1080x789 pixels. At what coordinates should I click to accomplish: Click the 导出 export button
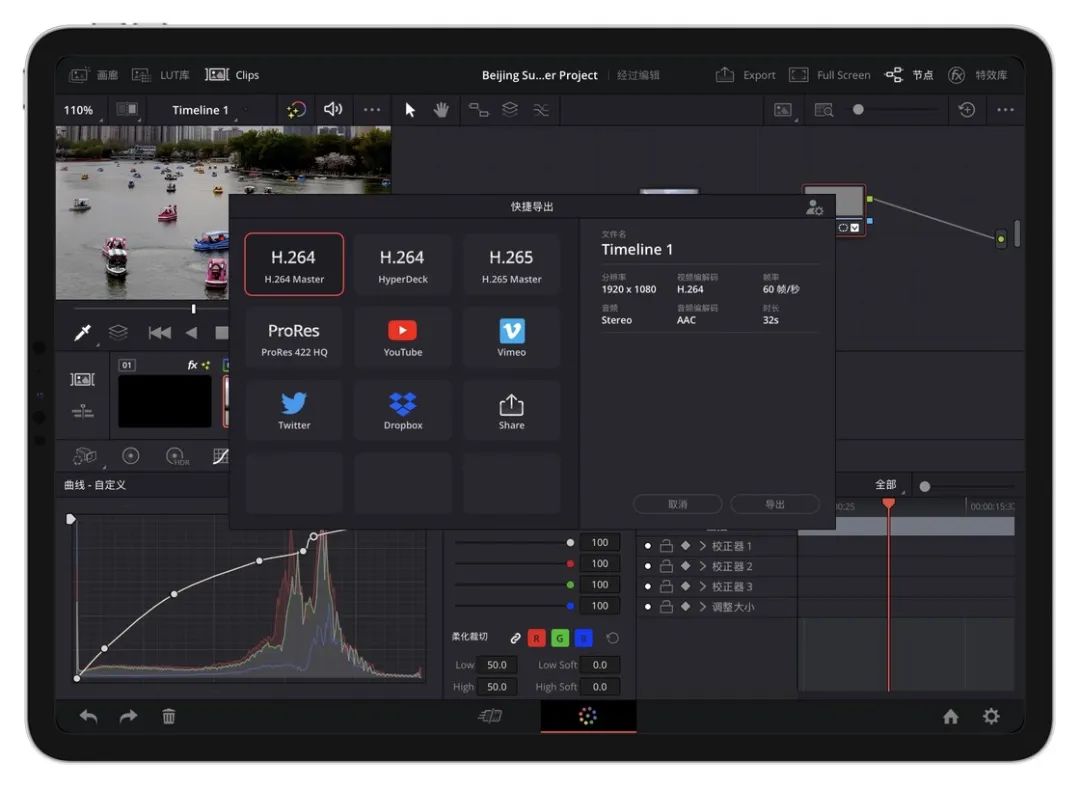tap(775, 504)
